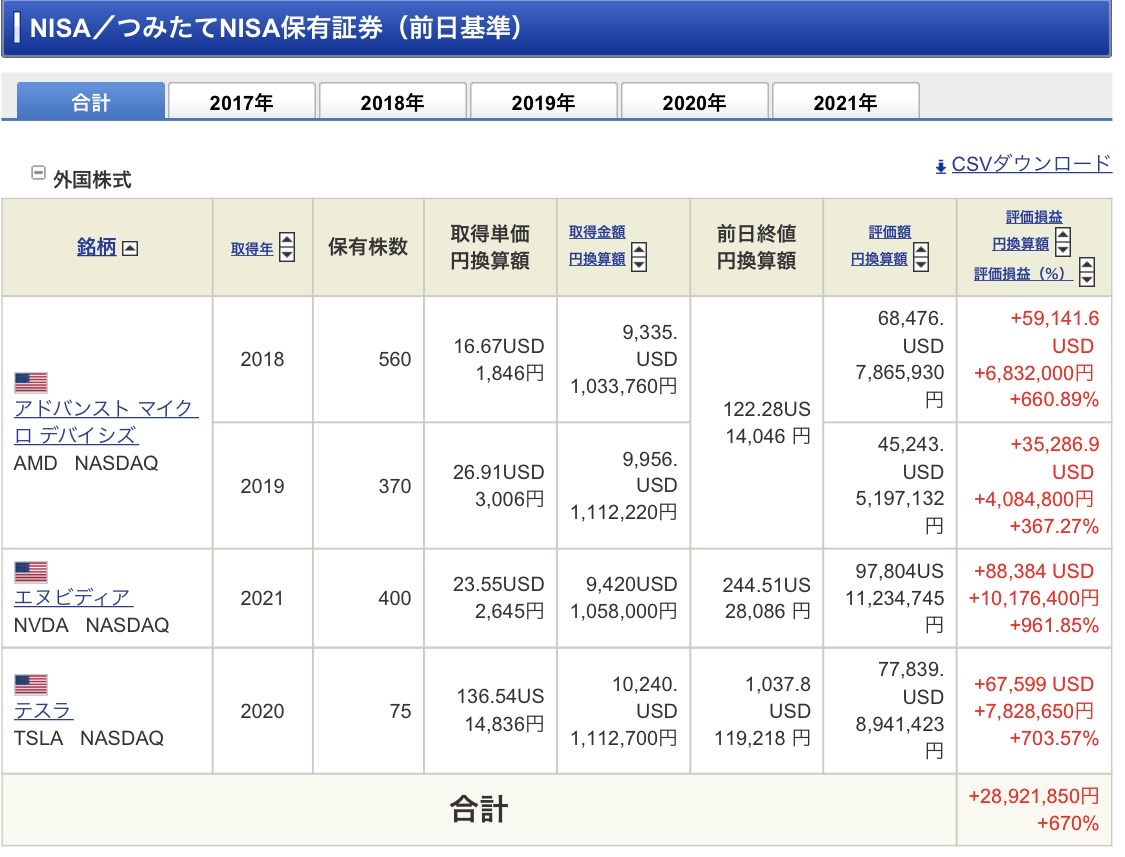The width and height of the screenshot is (1125, 857).
Task: Collapse the 外国株式 section
Action: pos(38,173)
